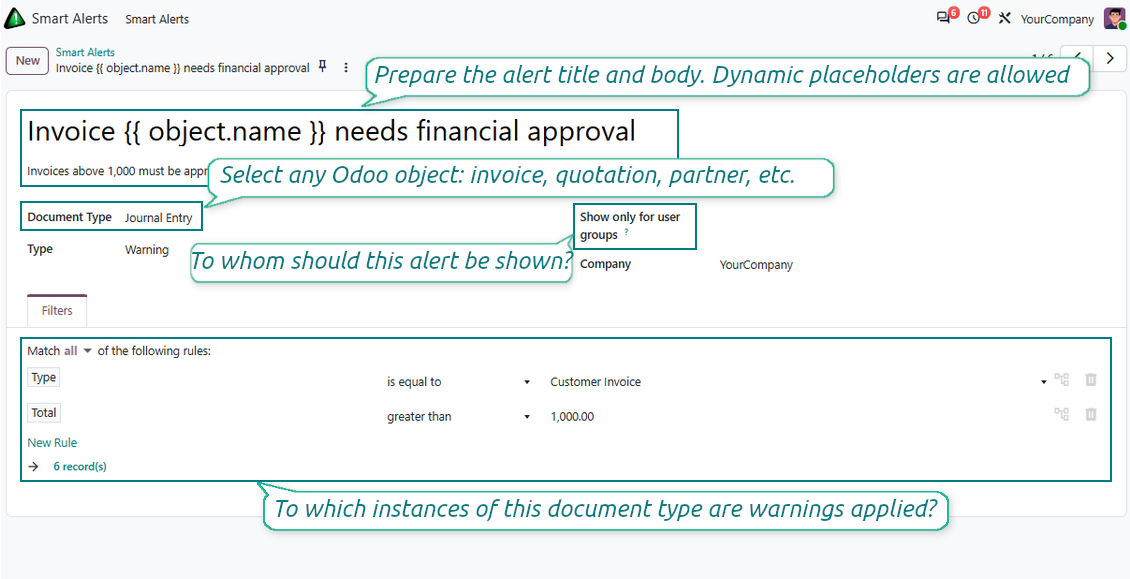Image resolution: width=1130 pixels, height=579 pixels.
Task: Go to the next record with the arrow
Action: pyautogui.click(x=1110, y=58)
